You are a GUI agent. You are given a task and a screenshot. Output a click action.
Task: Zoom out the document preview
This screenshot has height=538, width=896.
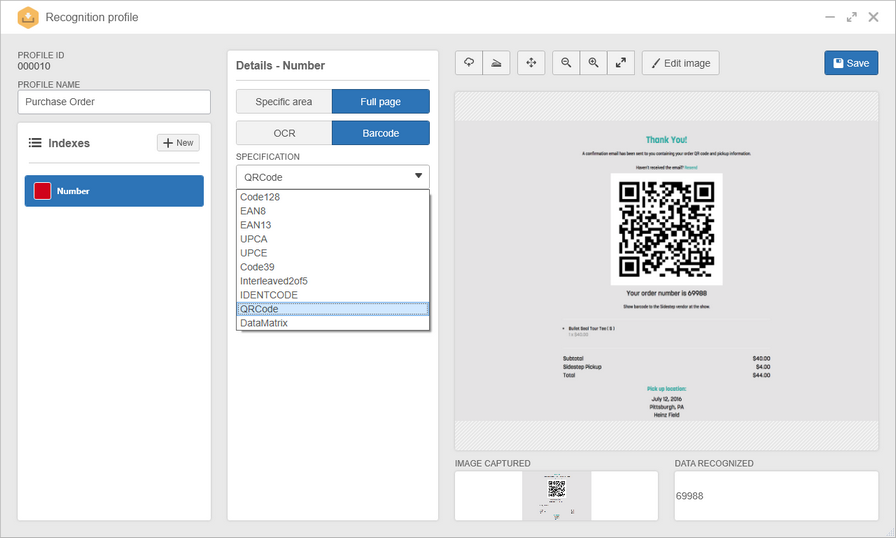click(x=566, y=63)
